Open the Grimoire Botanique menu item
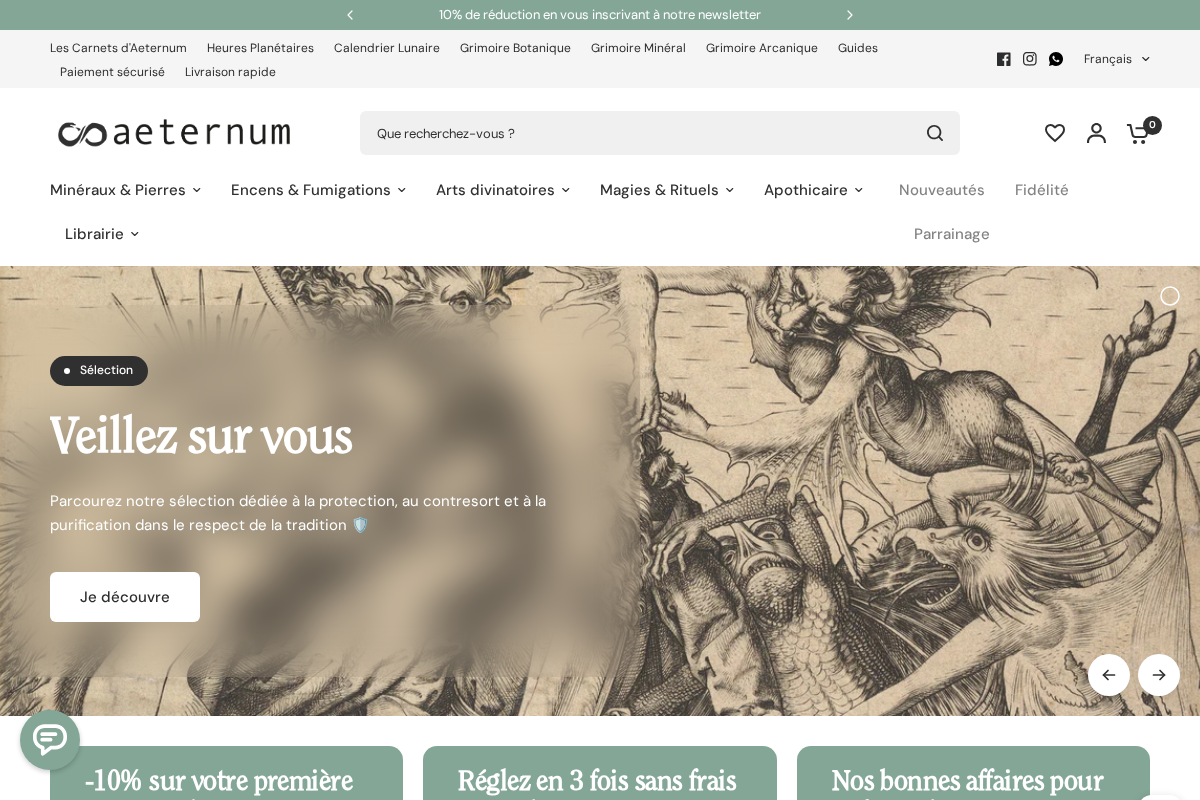 pyautogui.click(x=515, y=48)
